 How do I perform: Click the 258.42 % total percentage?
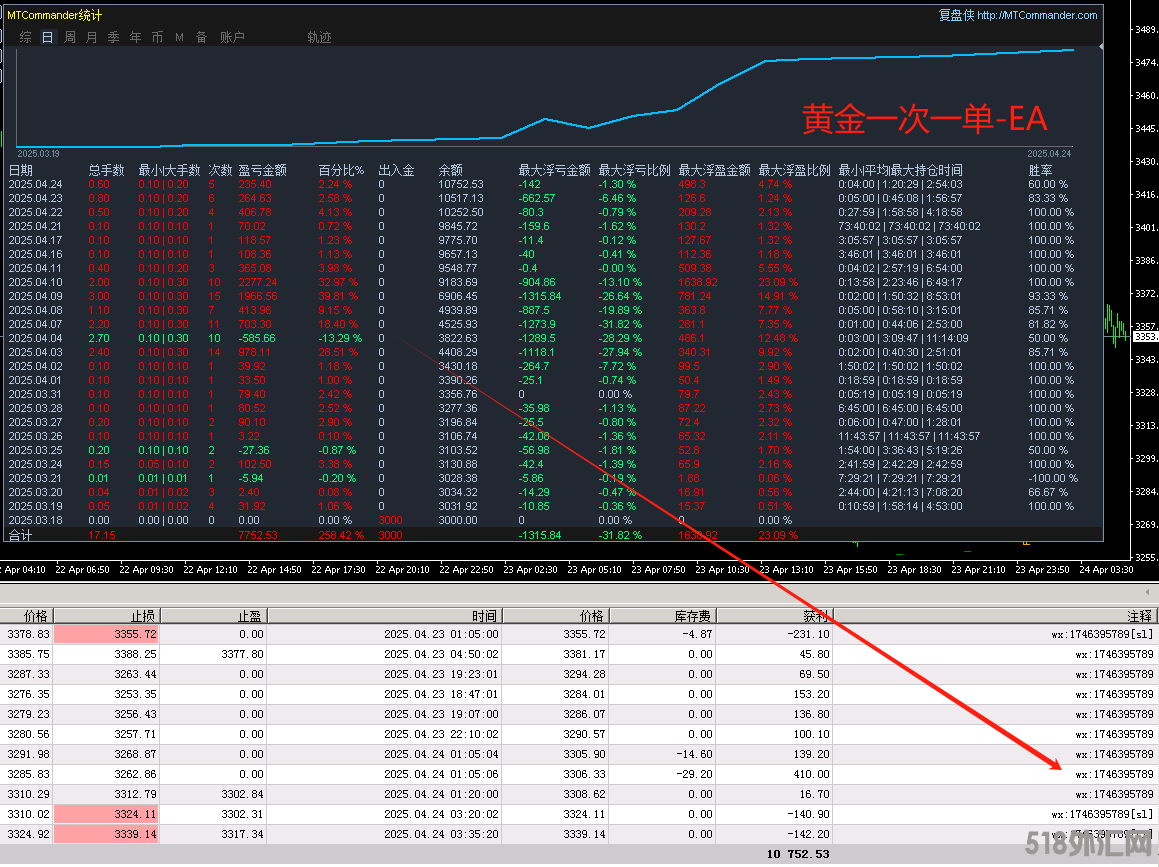[x=341, y=535]
